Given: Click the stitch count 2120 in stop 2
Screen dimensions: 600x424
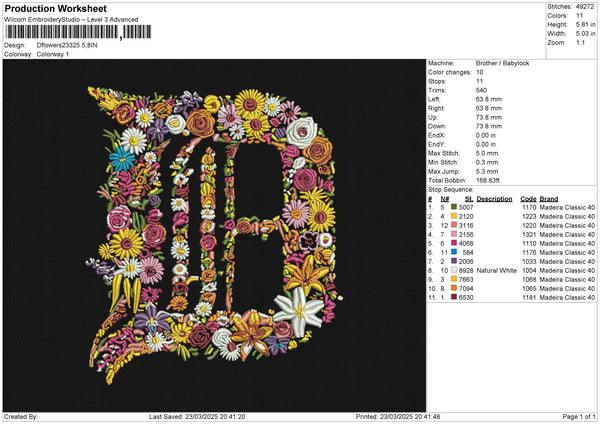Looking at the screenshot, I should tap(466, 217).
